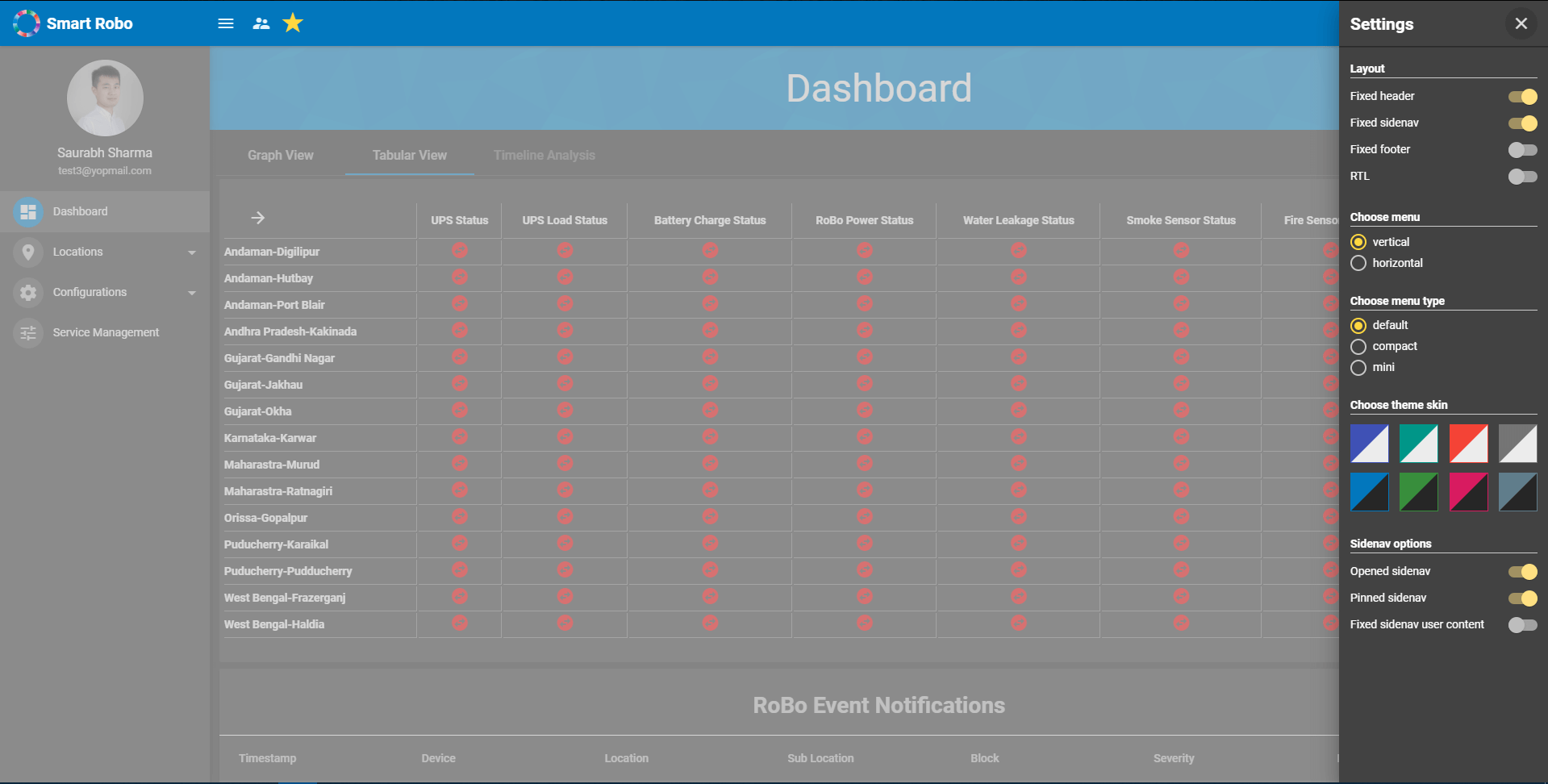The image size is (1548, 784).
Task: Choose the red and white theme skin
Action: point(1468,444)
